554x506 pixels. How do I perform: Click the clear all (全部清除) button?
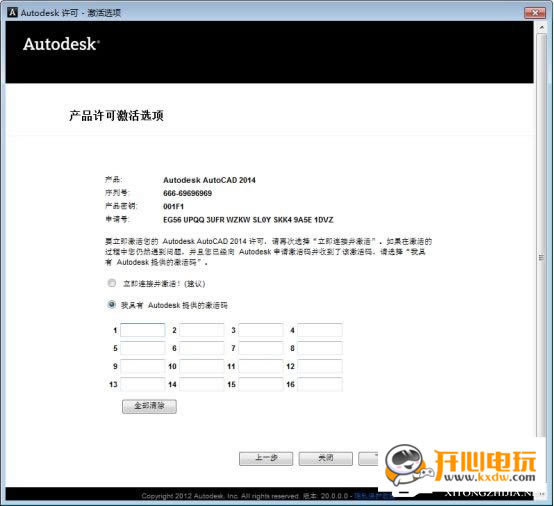click(149, 406)
